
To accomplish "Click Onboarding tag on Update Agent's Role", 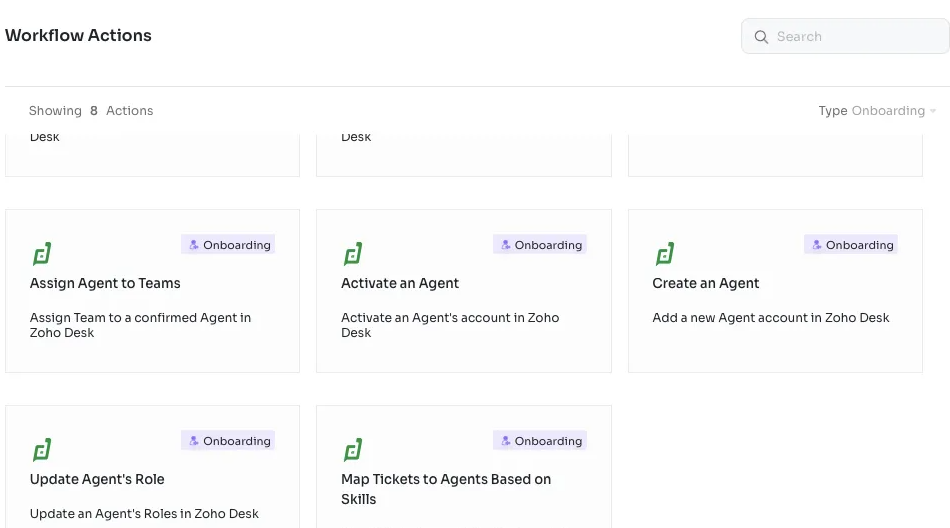I will click(x=228, y=441).
